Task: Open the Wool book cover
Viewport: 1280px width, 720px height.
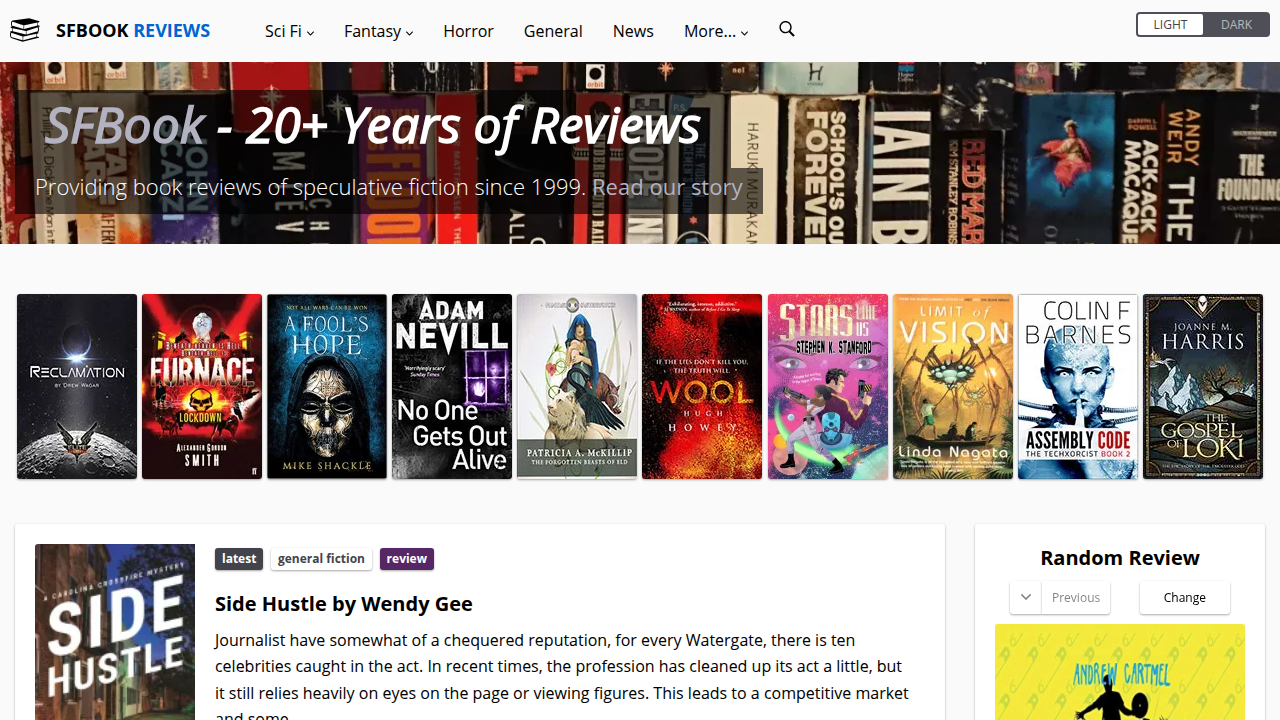Action: pyautogui.click(x=702, y=386)
